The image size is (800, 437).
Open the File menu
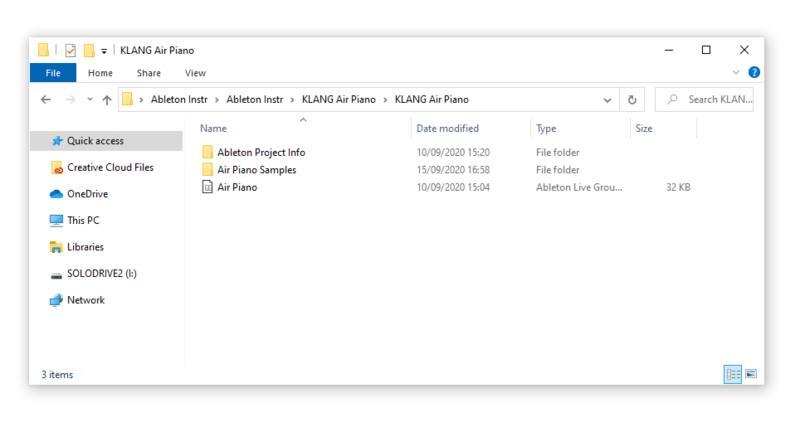[x=53, y=73]
